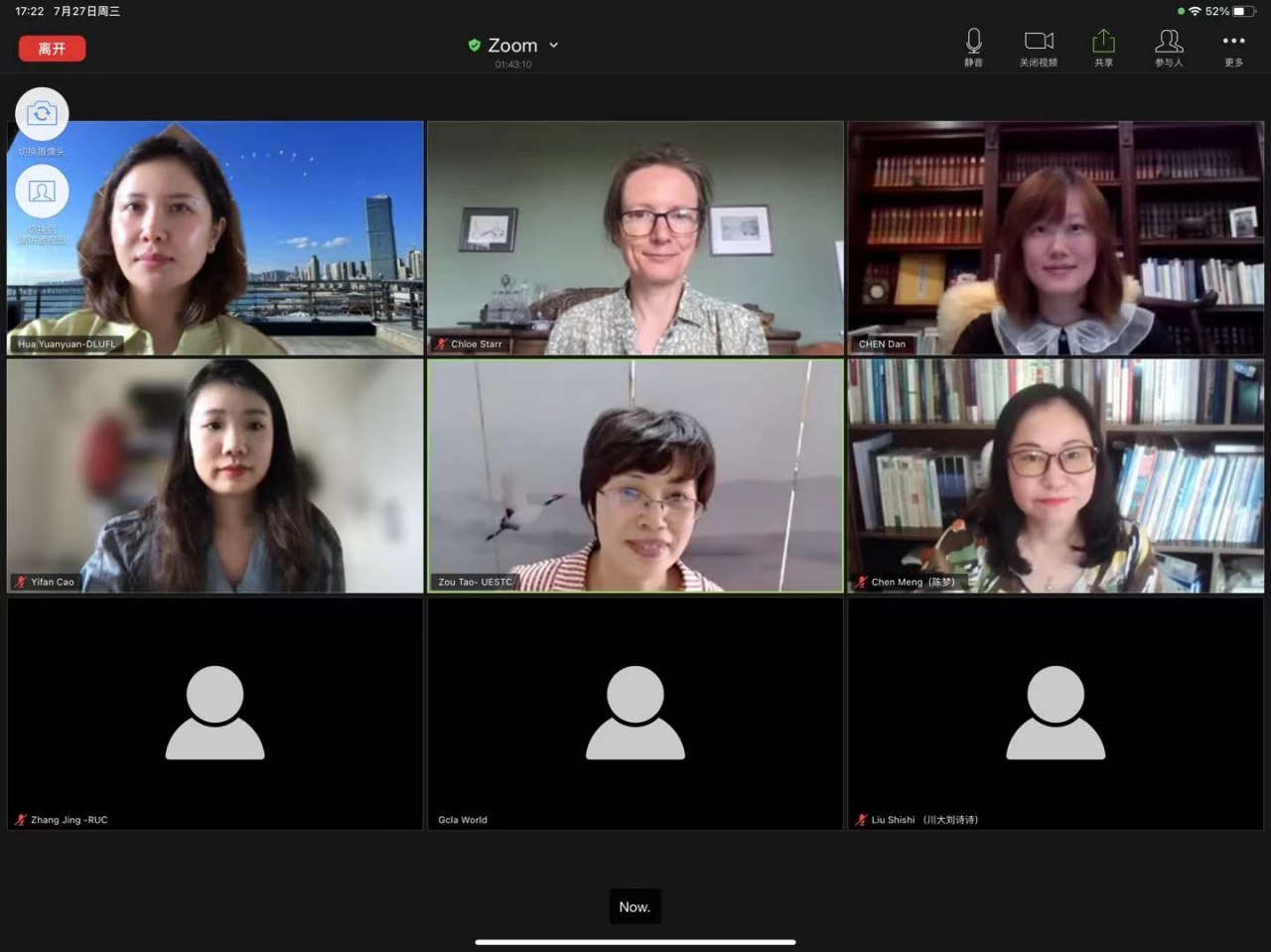Tap Liu Shishi avatar placeholder
The image size is (1271, 952).
tap(1056, 713)
